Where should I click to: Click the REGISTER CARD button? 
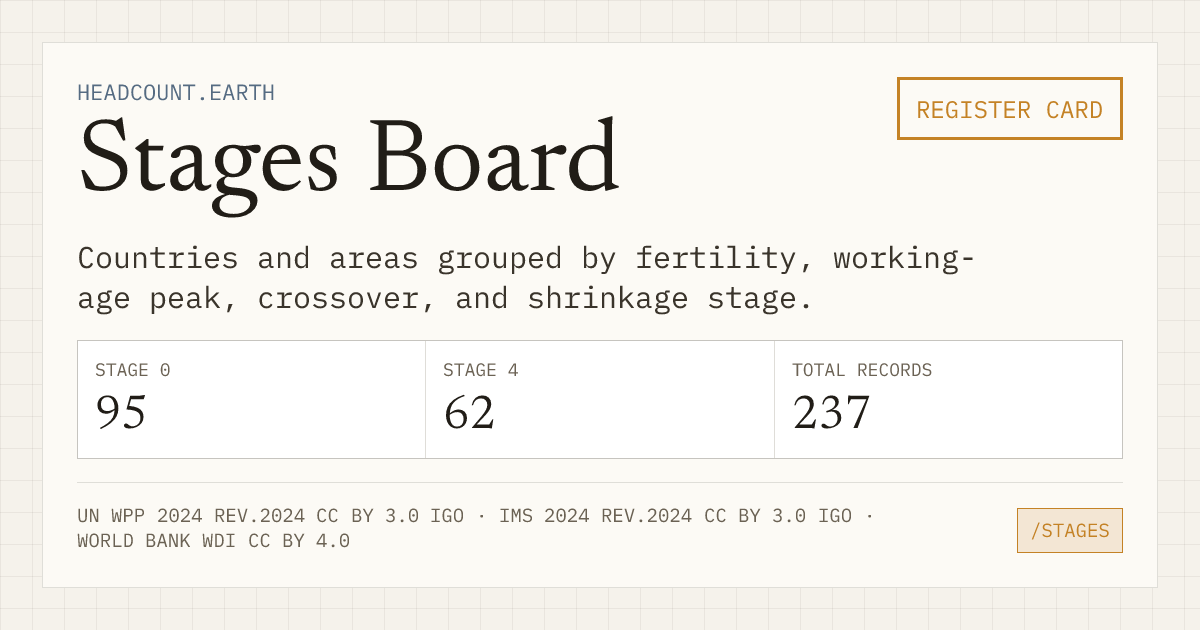click(1009, 109)
